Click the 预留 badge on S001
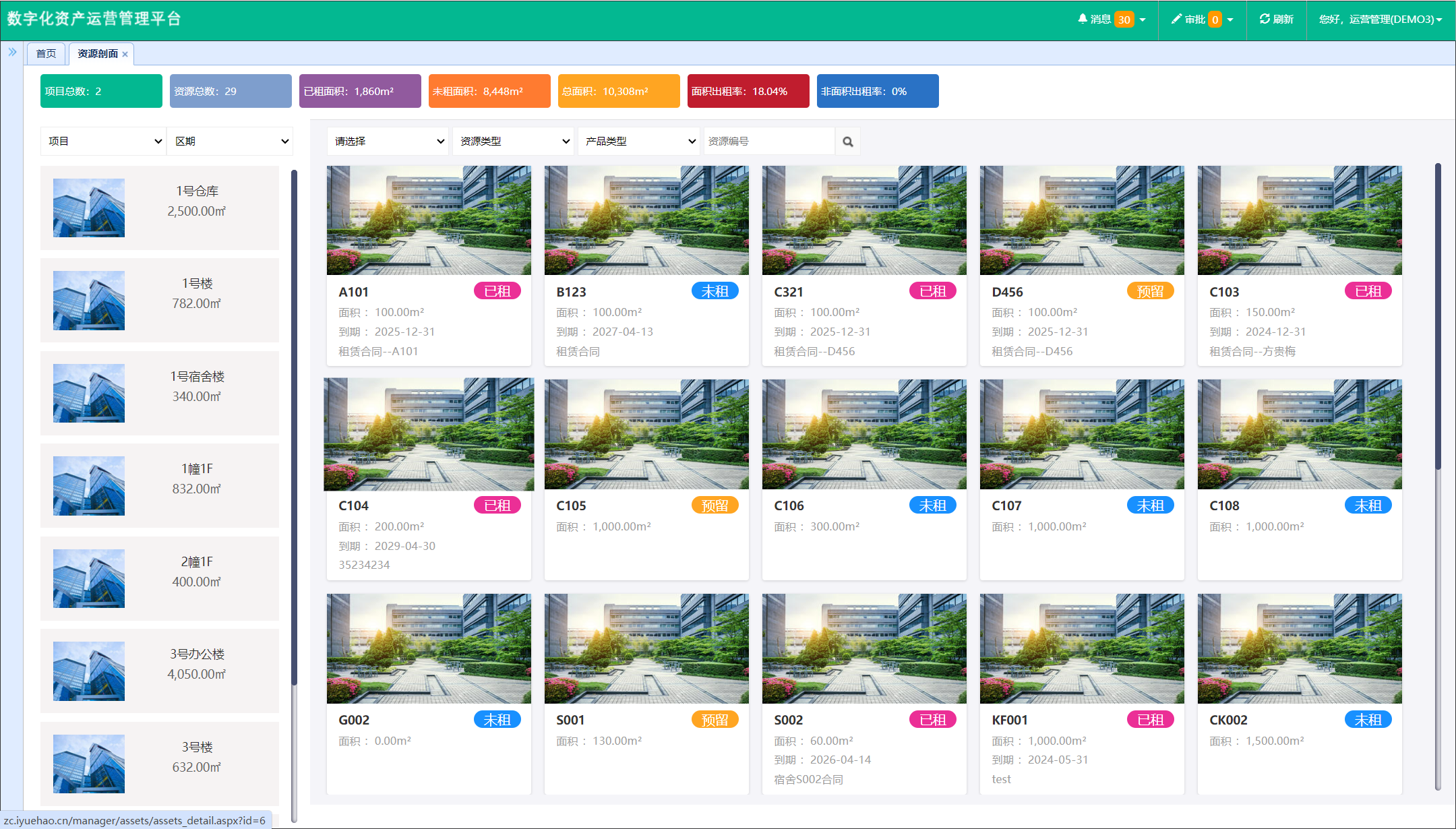This screenshot has height=829, width=1456. (x=715, y=720)
